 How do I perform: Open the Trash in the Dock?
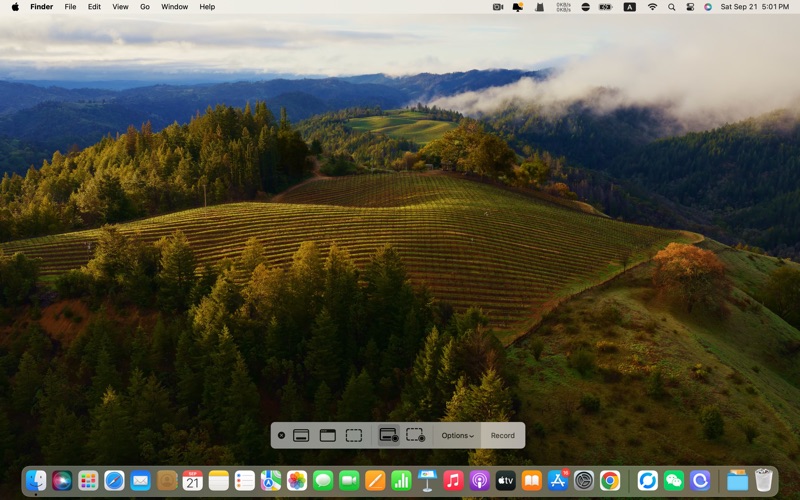tap(764, 480)
